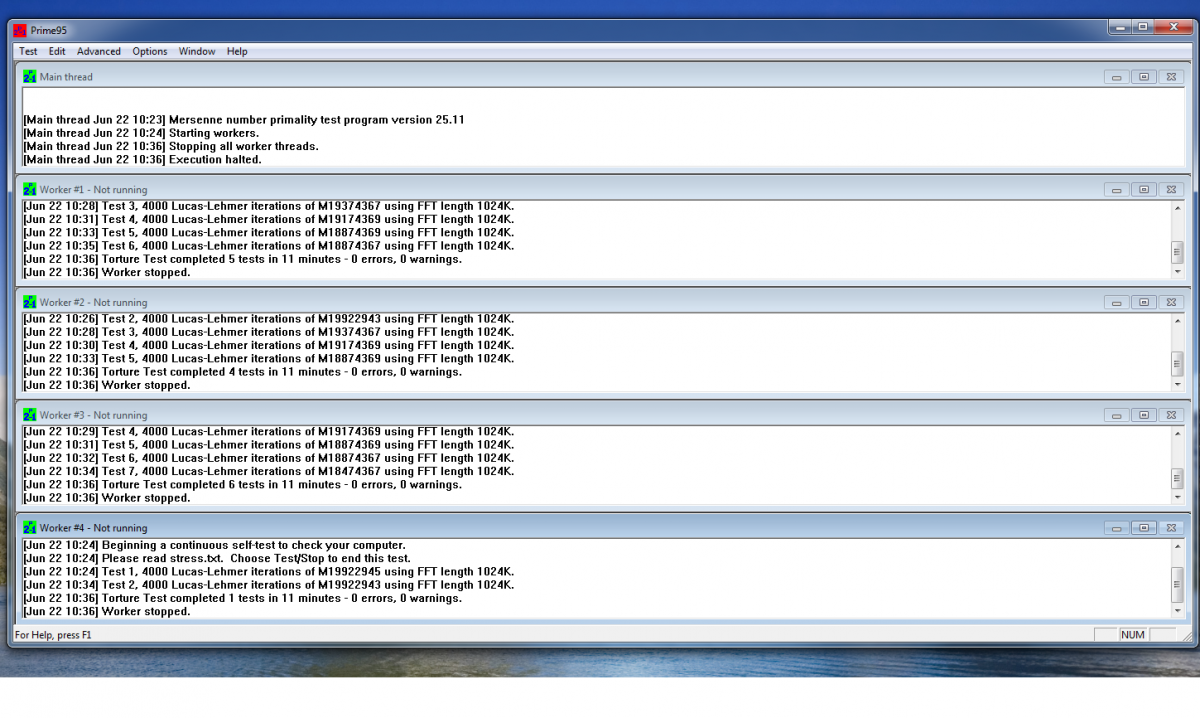Screen dimensions: 1200x718
Task: Close the Main thread child window
Action: 1171,77
